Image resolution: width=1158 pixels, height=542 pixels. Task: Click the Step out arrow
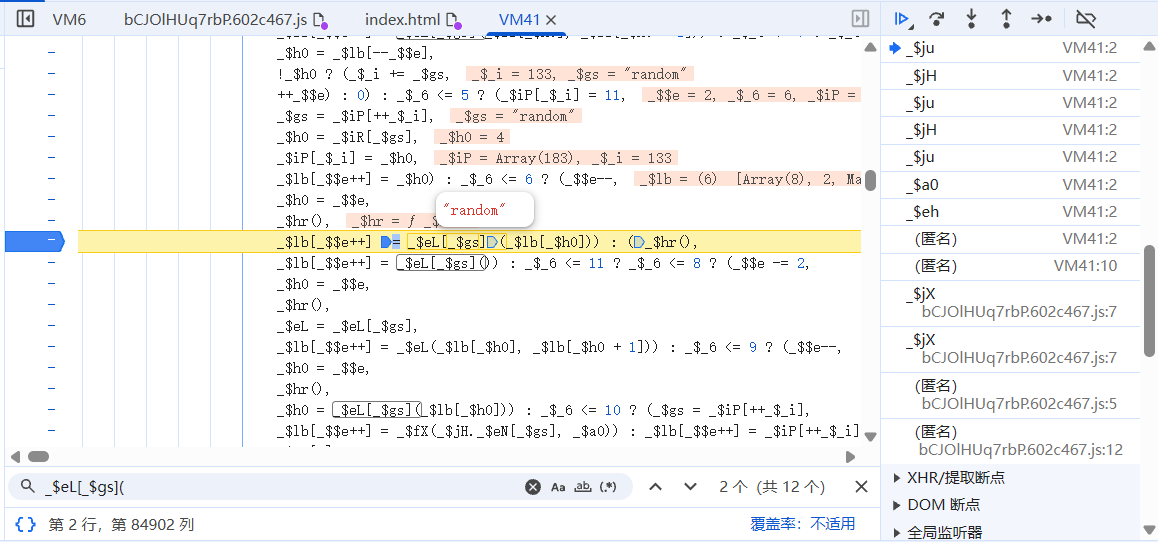coord(1006,19)
